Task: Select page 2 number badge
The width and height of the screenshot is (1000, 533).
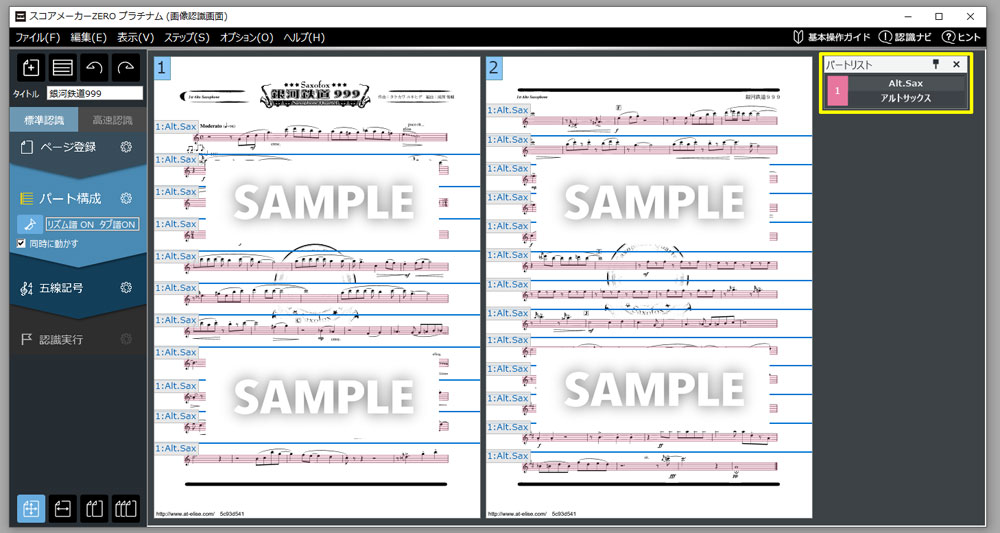Action: (494, 68)
